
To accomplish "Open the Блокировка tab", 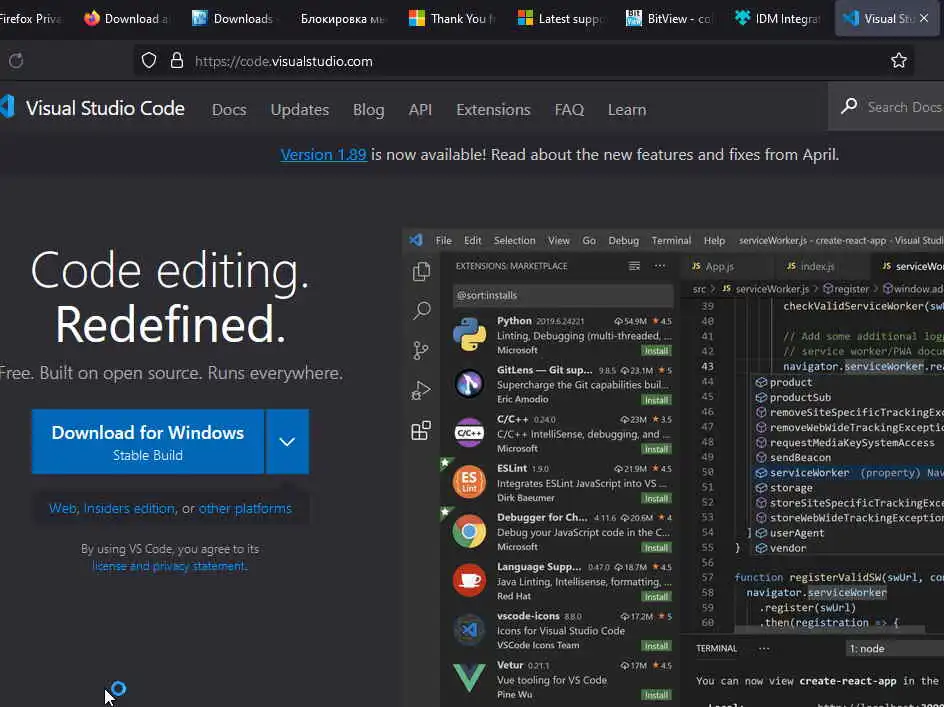I will [x=341, y=19].
